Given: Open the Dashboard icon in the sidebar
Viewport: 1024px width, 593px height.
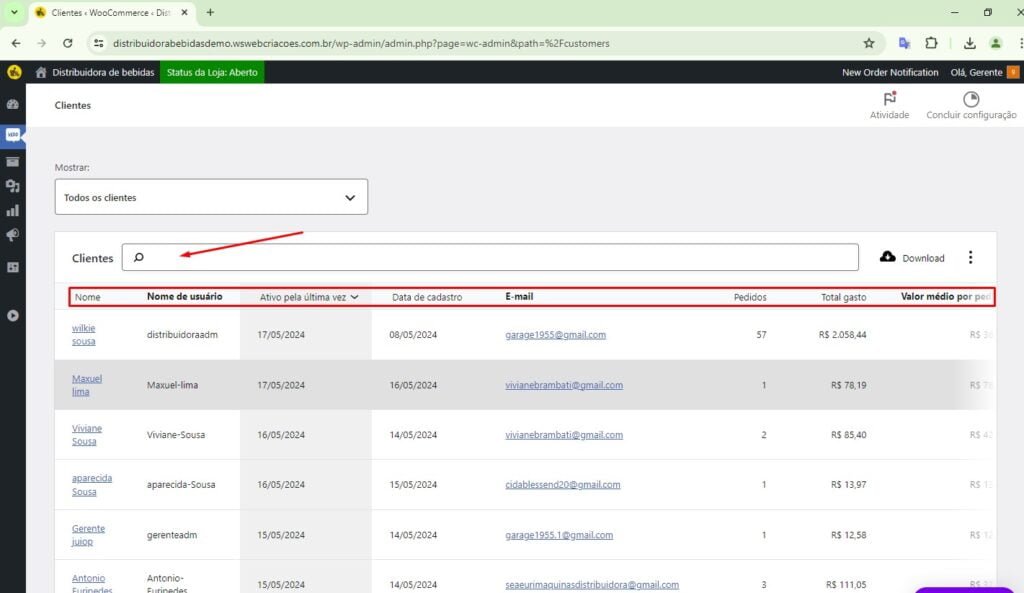Looking at the screenshot, I should (x=13, y=104).
